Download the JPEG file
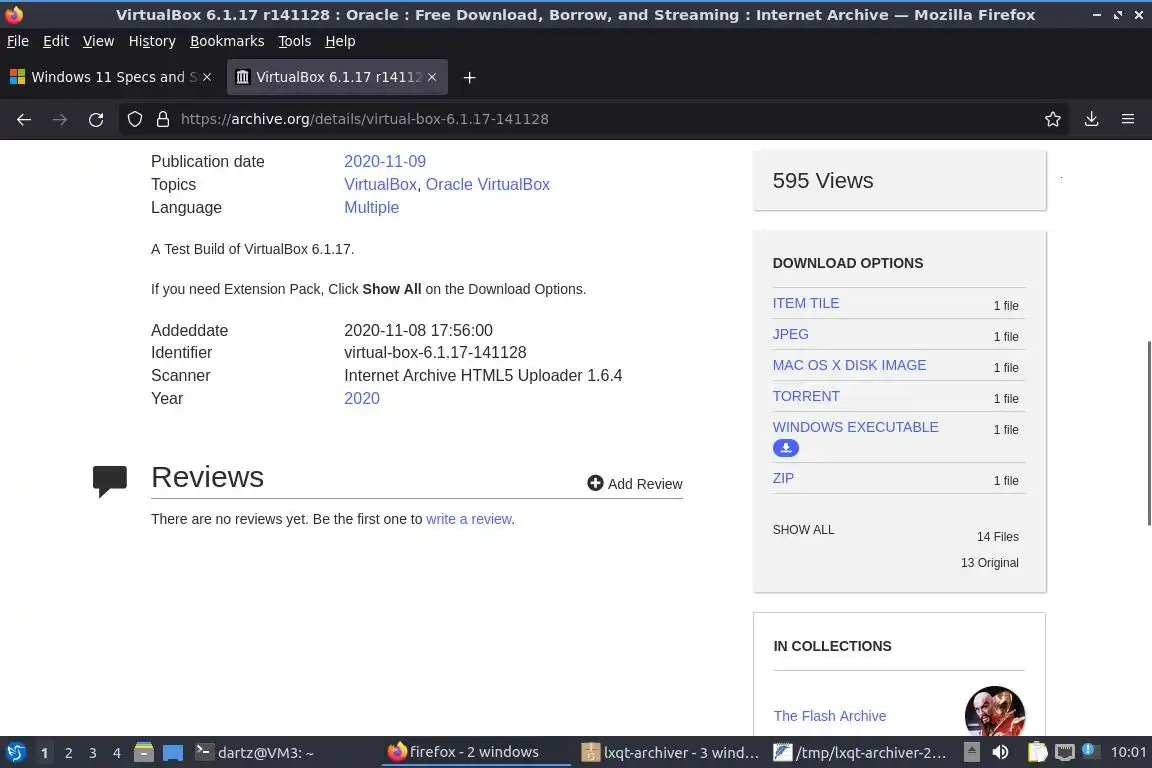1152x768 pixels. point(791,334)
